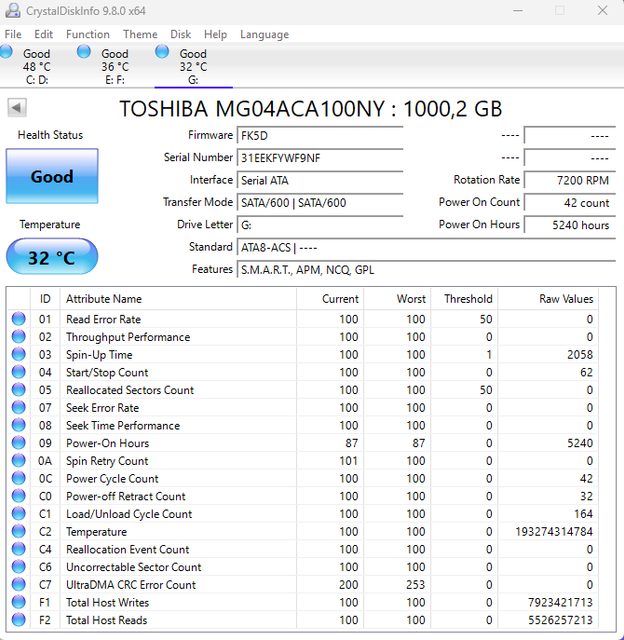Click the Power On Hours 5240 field

(x=570, y=225)
